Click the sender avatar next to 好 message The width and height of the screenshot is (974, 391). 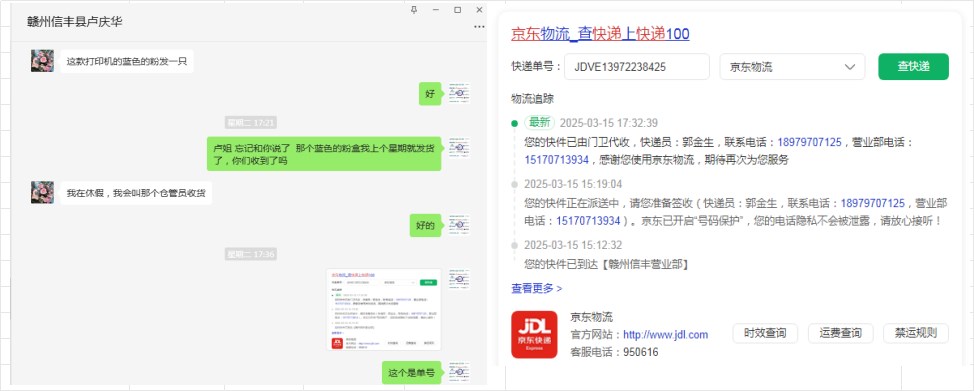[x=458, y=93]
